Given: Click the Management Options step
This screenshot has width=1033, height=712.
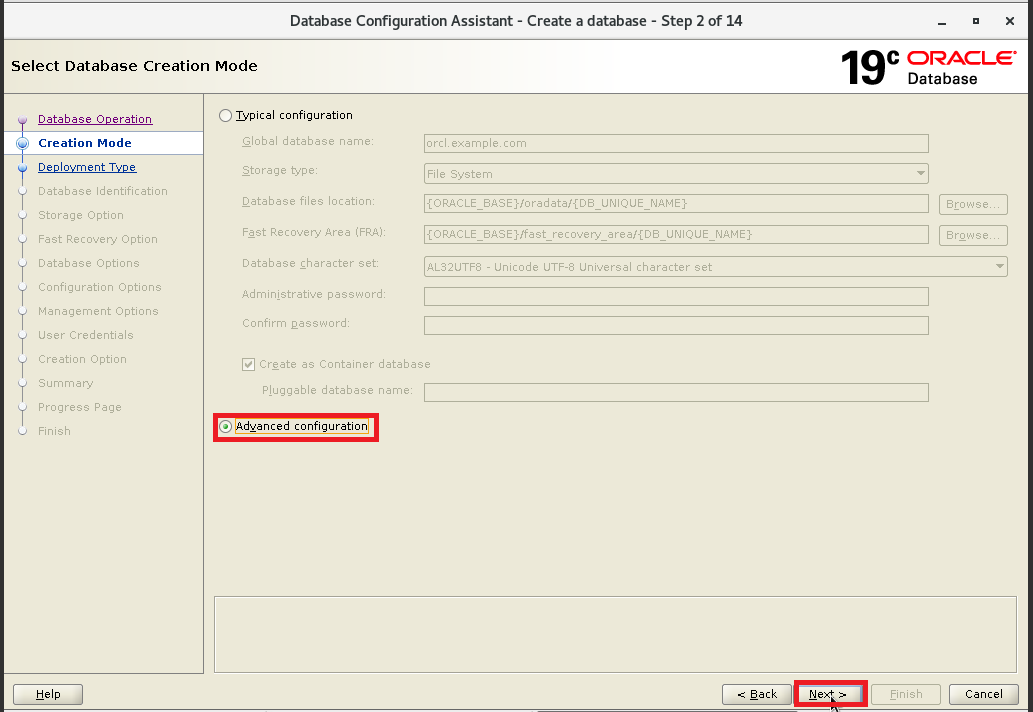Looking at the screenshot, I should pyautogui.click(x=98, y=311).
